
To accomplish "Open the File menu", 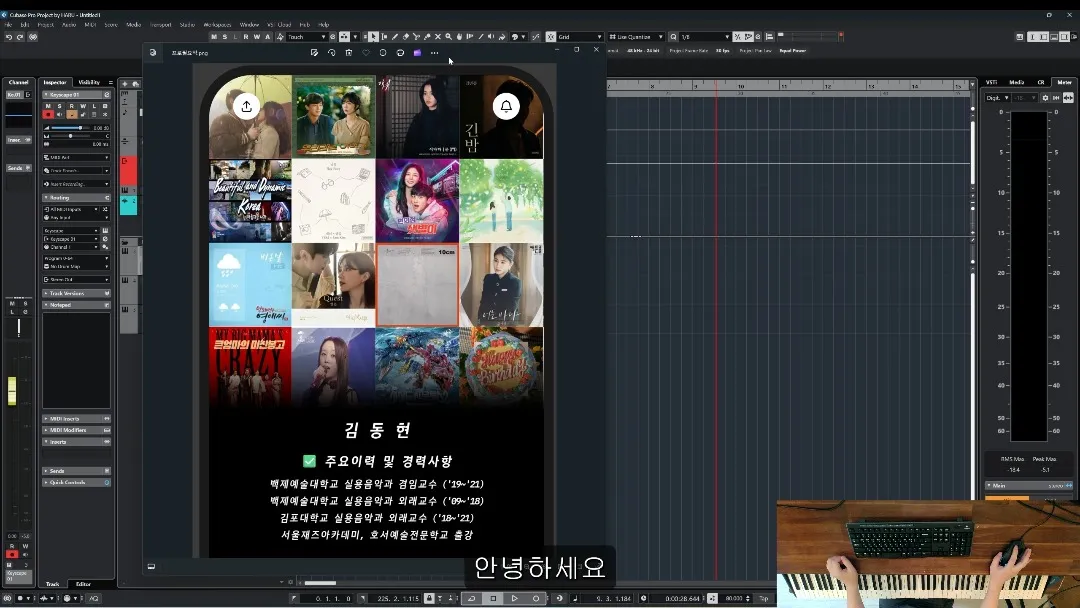I will (x=8, y=25).
